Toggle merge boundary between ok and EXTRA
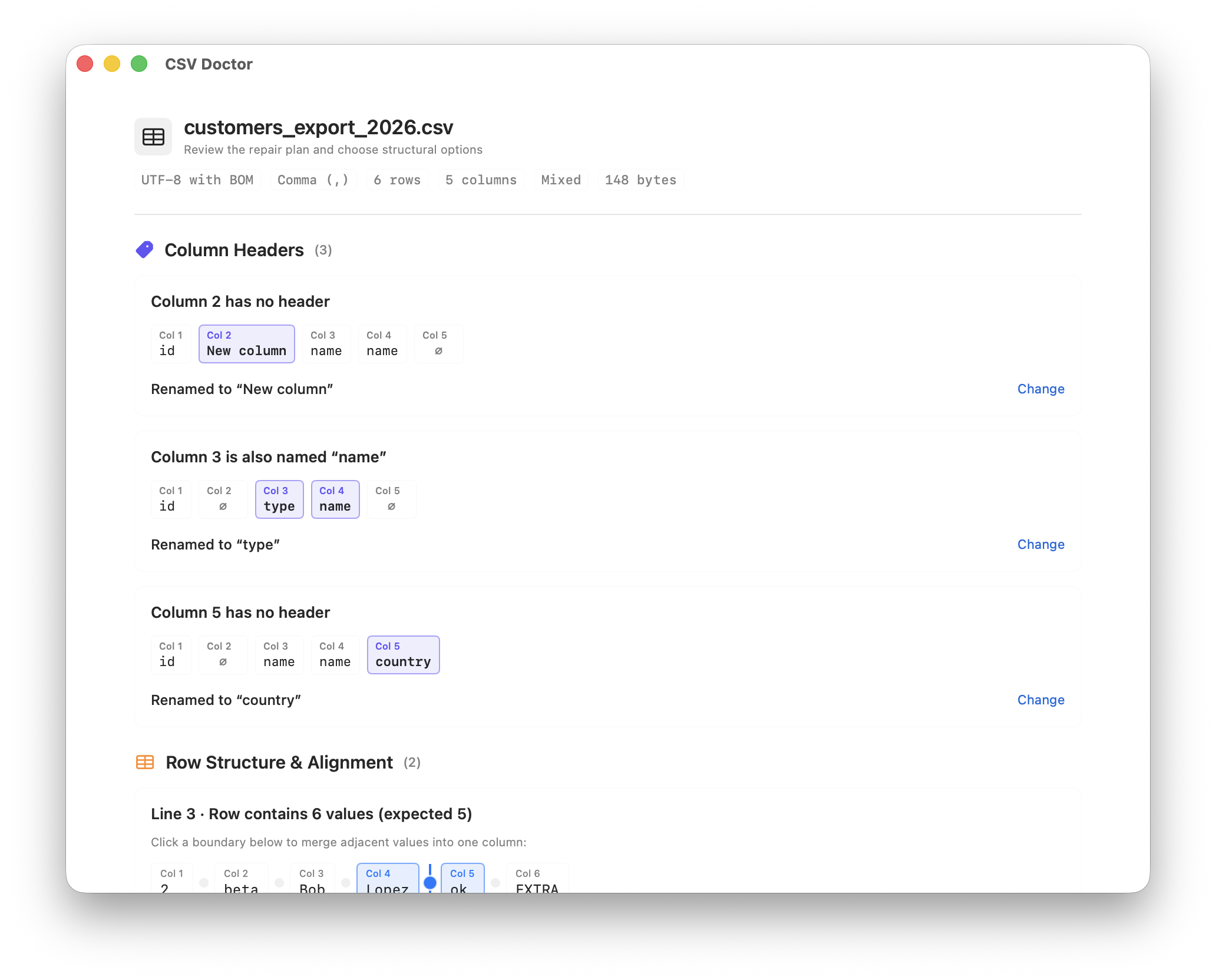The width and height of the screenshot is (1216, 980). (x=495, y=882)
